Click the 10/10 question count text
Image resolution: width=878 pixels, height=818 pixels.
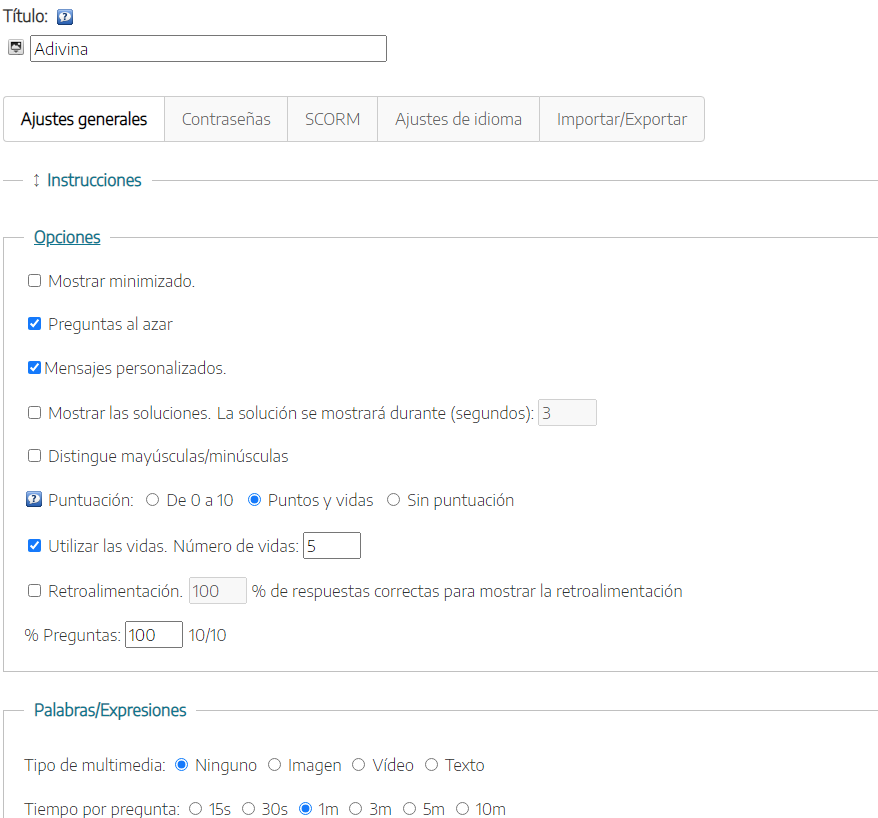click(207, 635)
